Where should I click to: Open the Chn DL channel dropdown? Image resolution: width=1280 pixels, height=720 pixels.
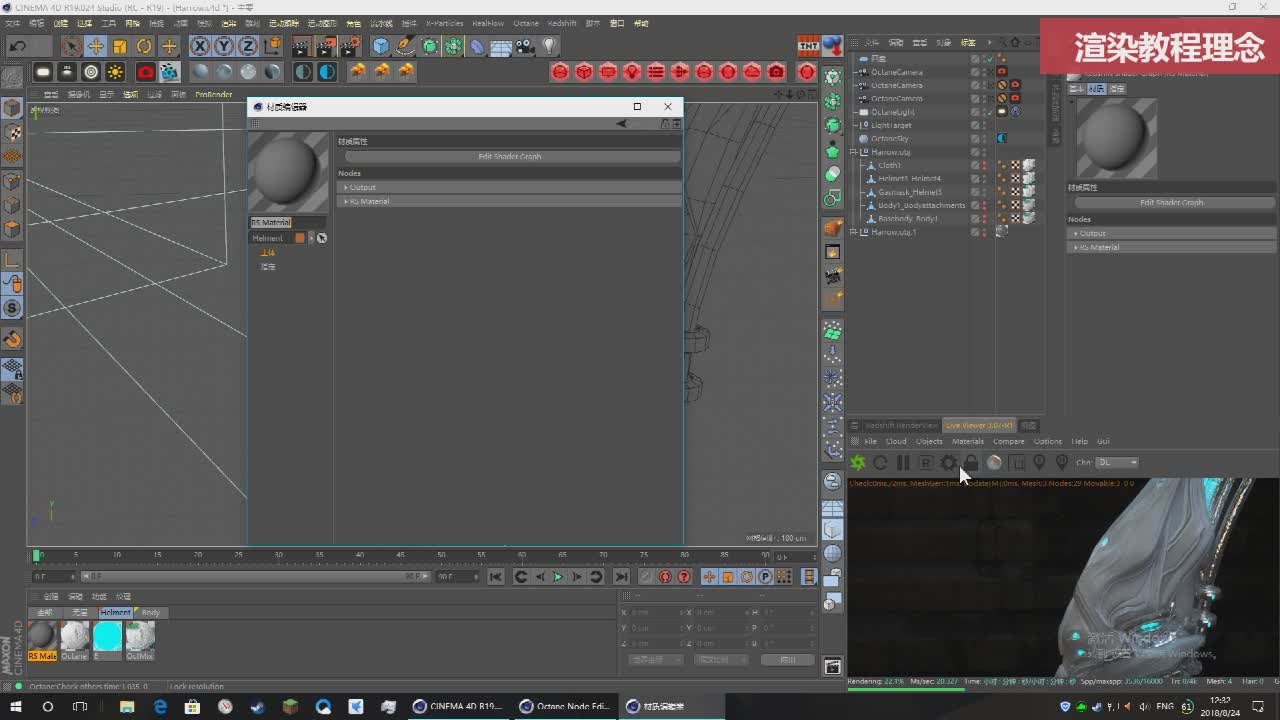tap(1117, 462)
